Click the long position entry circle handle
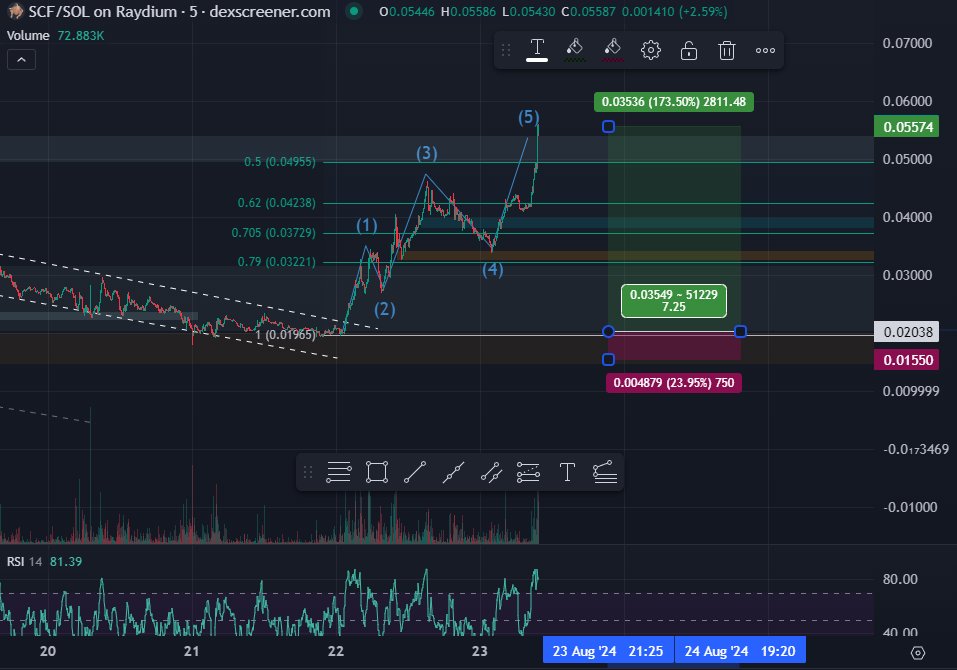 click(608, 331)
